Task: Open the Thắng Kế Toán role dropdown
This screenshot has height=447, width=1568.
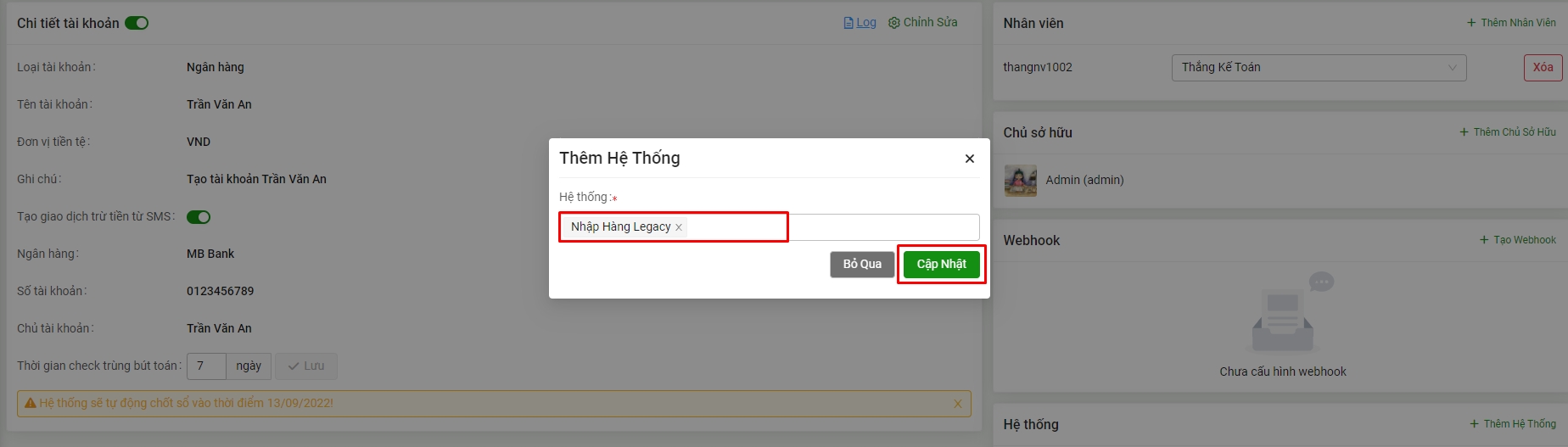Action: tap(1319, 68)
